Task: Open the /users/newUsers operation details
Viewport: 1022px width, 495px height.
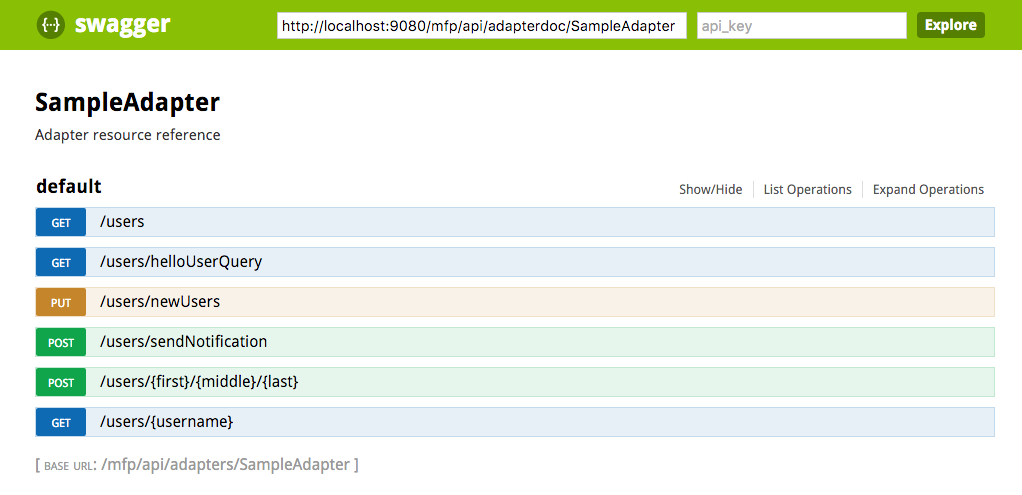Action: point(160,302)
